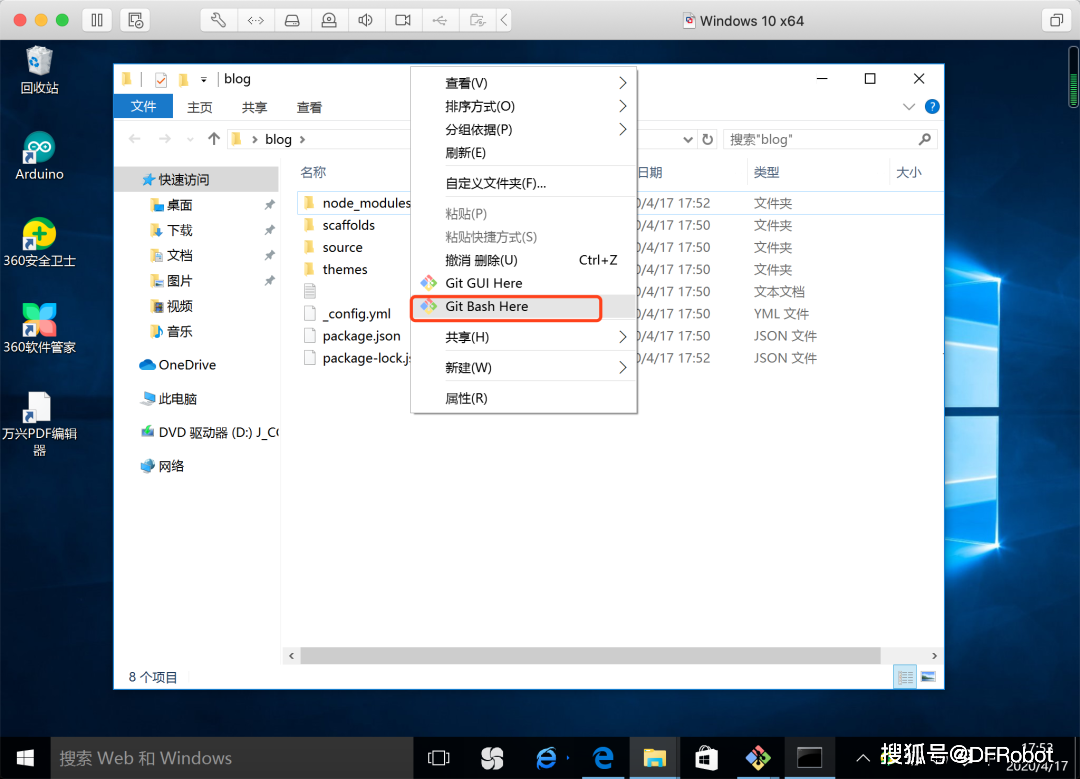Select the node_modules folder
This screenshot has width=1080, height=779.
pyautogui.click(x=366, y=203)
